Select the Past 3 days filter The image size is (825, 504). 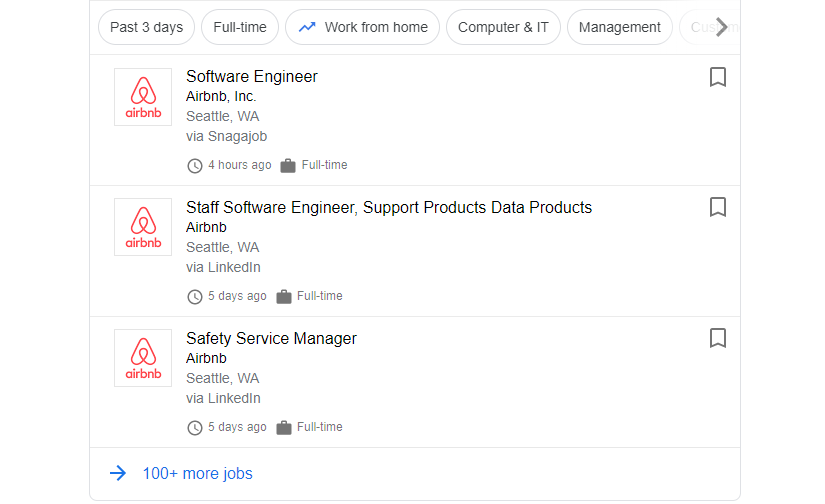146,27
